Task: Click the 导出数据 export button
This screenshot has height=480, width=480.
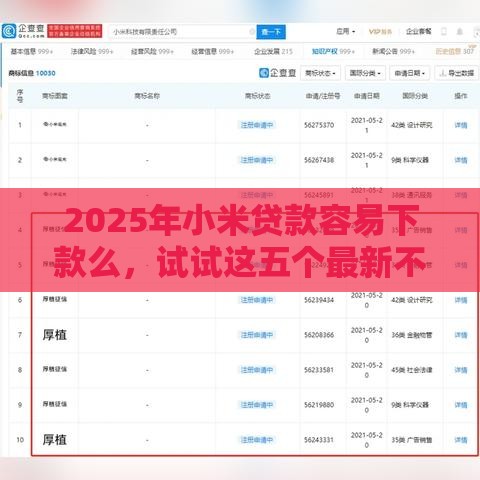Action: click(456, 73)
